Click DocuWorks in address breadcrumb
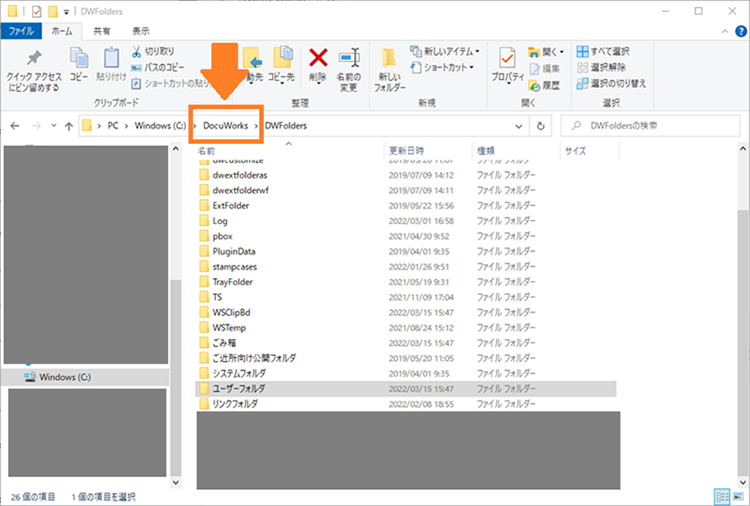This screenshot has height=506, width=750. click(x=225, y=126)
